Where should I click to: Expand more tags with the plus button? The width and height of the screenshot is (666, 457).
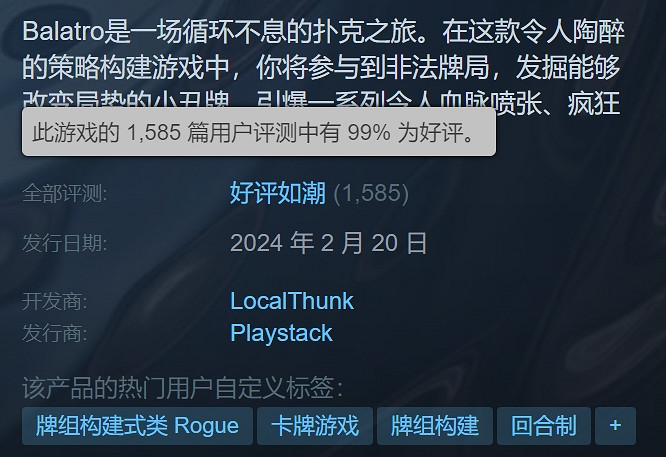(x=615, y=426)
